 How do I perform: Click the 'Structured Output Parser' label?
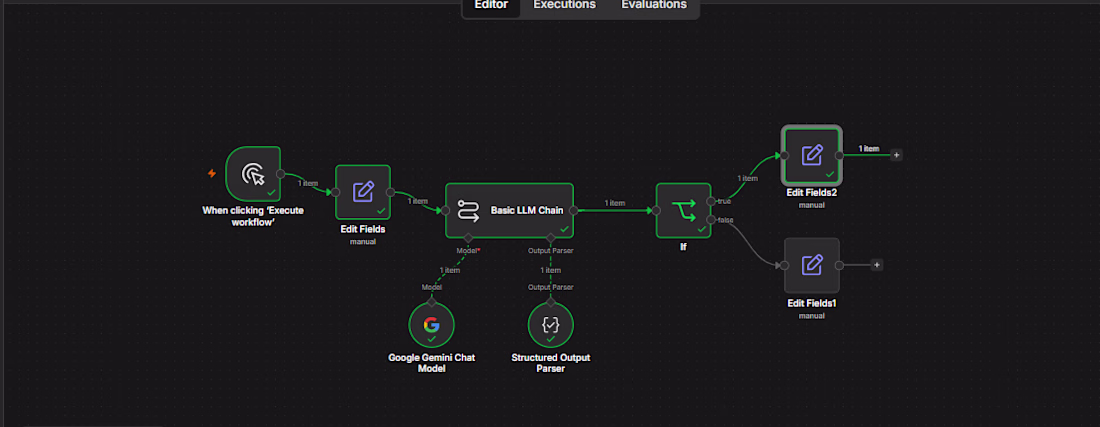[551, 362]
